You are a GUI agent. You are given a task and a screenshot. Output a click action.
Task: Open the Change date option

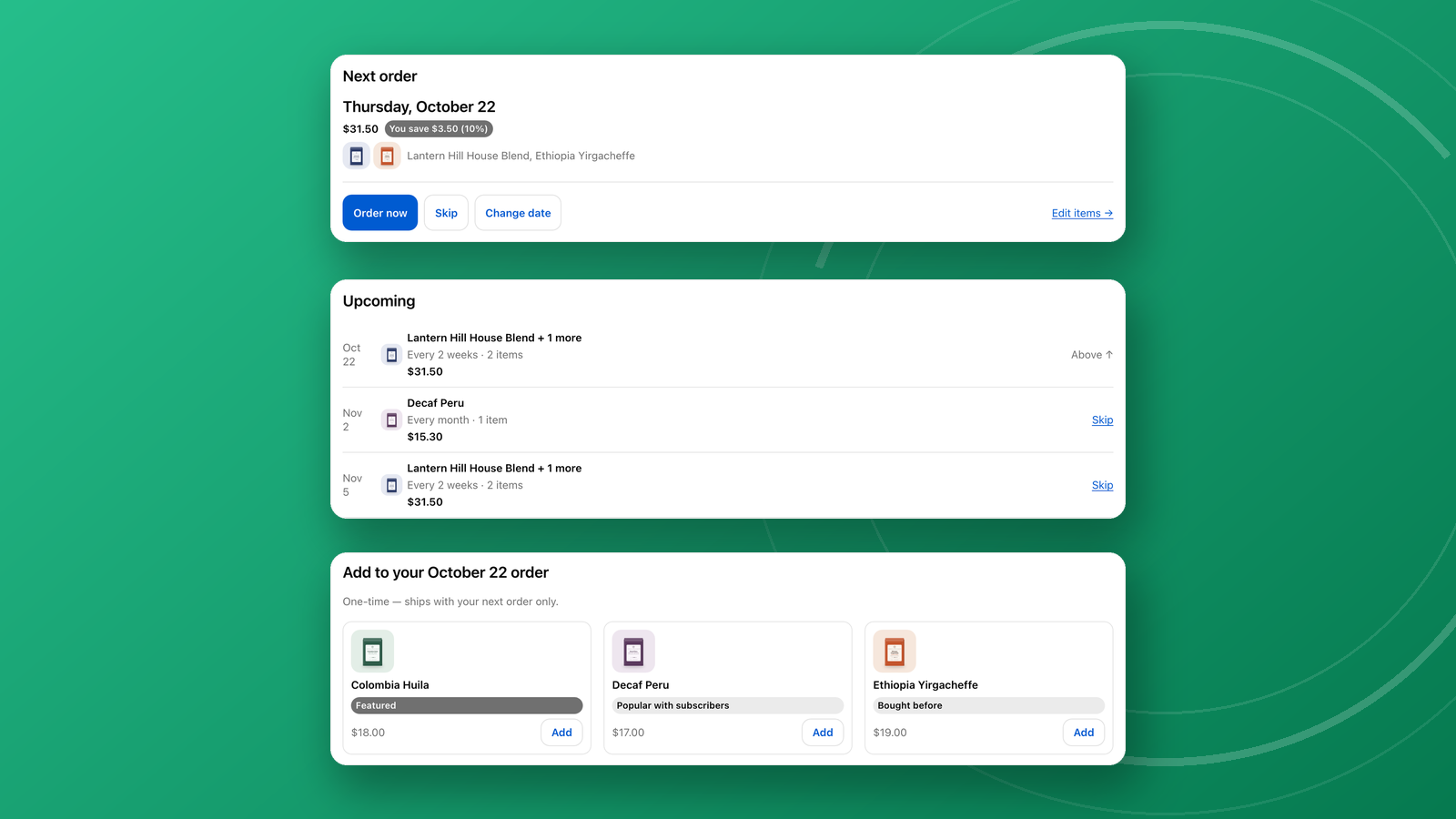point(518,213)
